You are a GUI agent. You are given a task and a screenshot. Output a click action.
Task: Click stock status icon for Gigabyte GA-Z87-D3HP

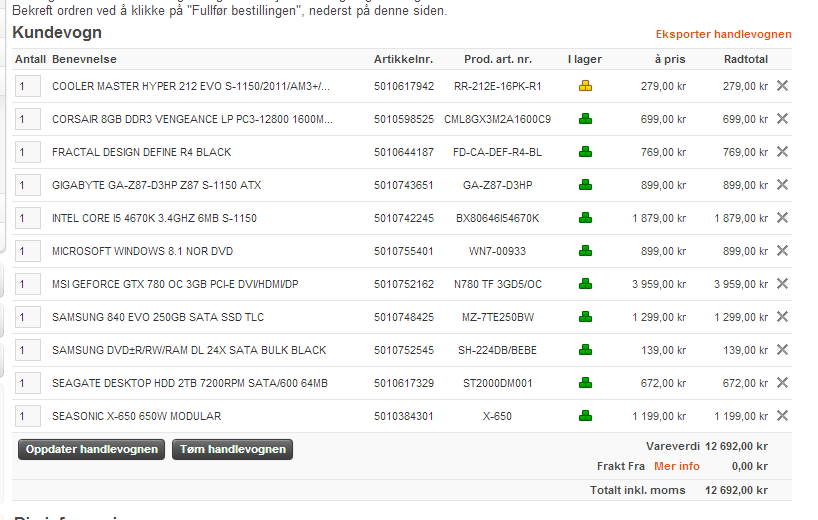(585, 185)
